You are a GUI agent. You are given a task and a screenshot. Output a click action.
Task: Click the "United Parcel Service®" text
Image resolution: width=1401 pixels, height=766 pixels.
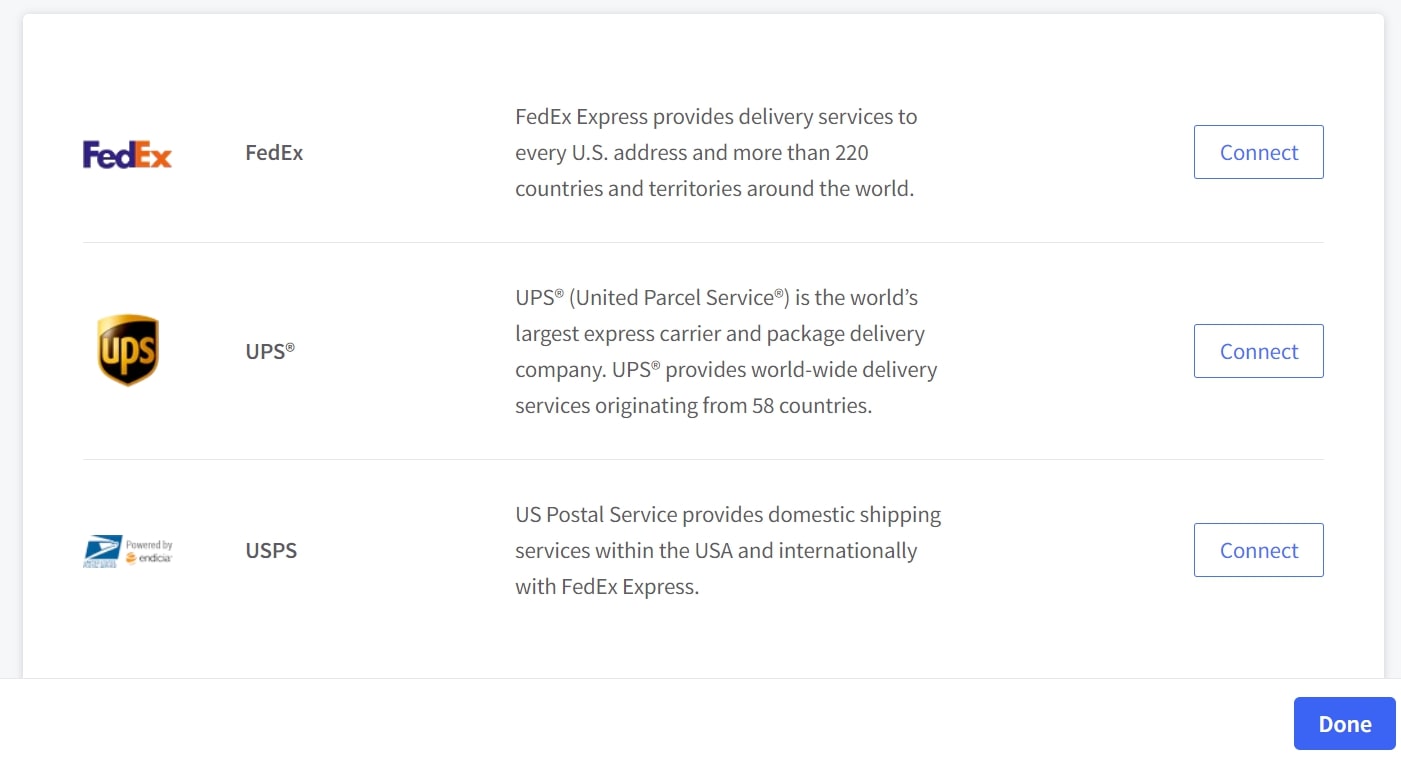point(680,298)
